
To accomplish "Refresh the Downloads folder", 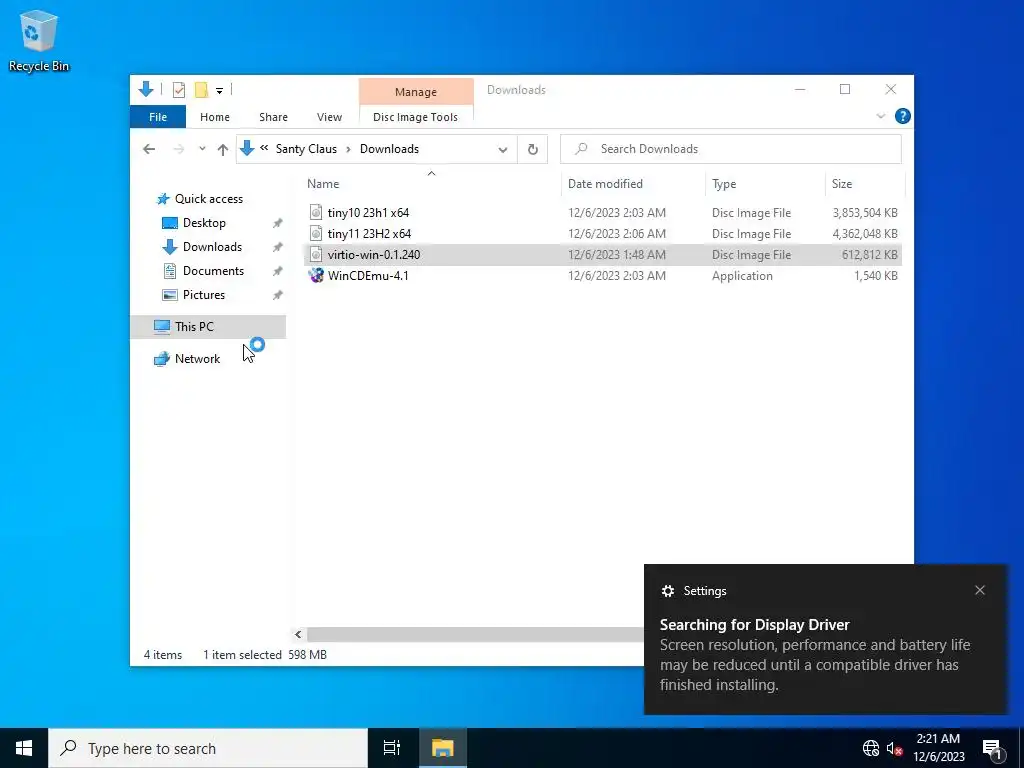I will point(533,150).
